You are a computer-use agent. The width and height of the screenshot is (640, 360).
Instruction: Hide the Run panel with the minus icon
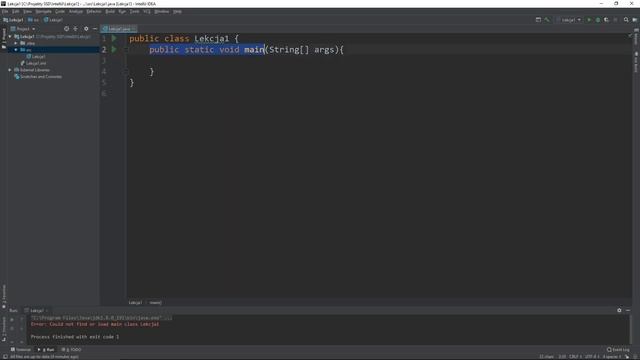pyautogui.click(x=628, y=311)
